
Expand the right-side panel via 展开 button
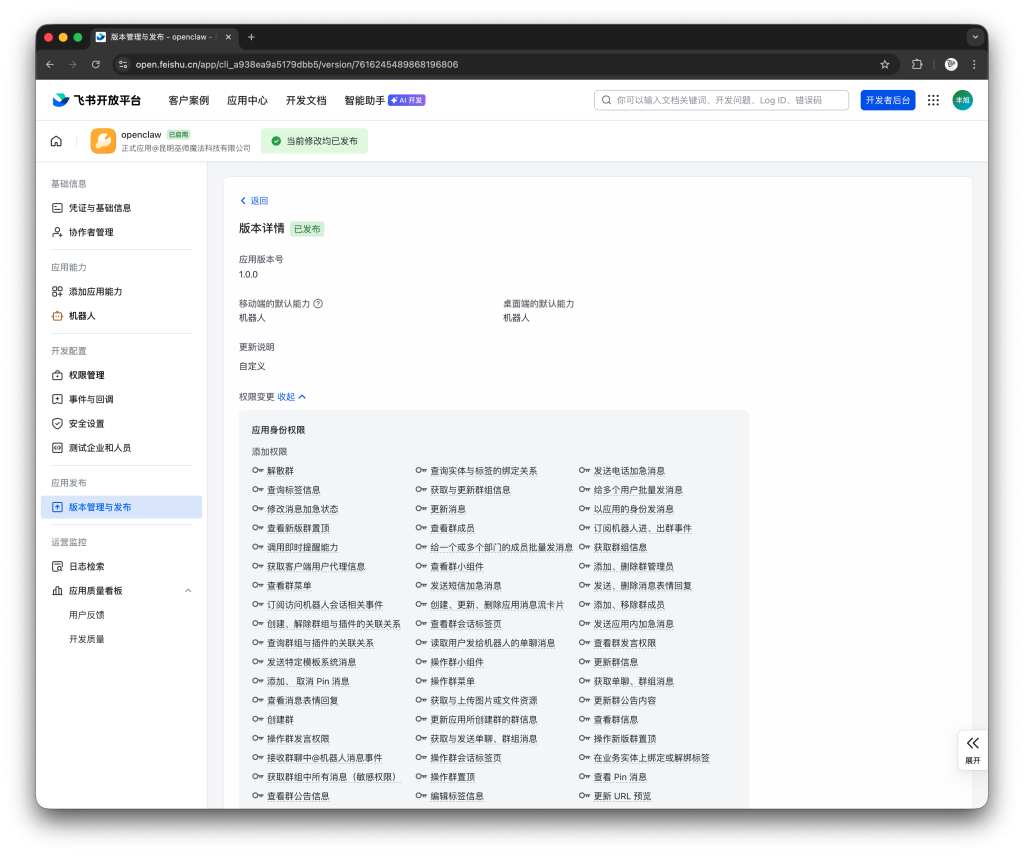coord(971,751)
